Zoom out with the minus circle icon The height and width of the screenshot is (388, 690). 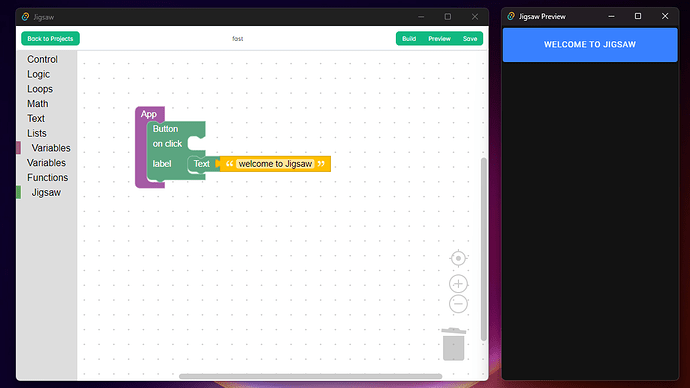(x=458, y=304)
